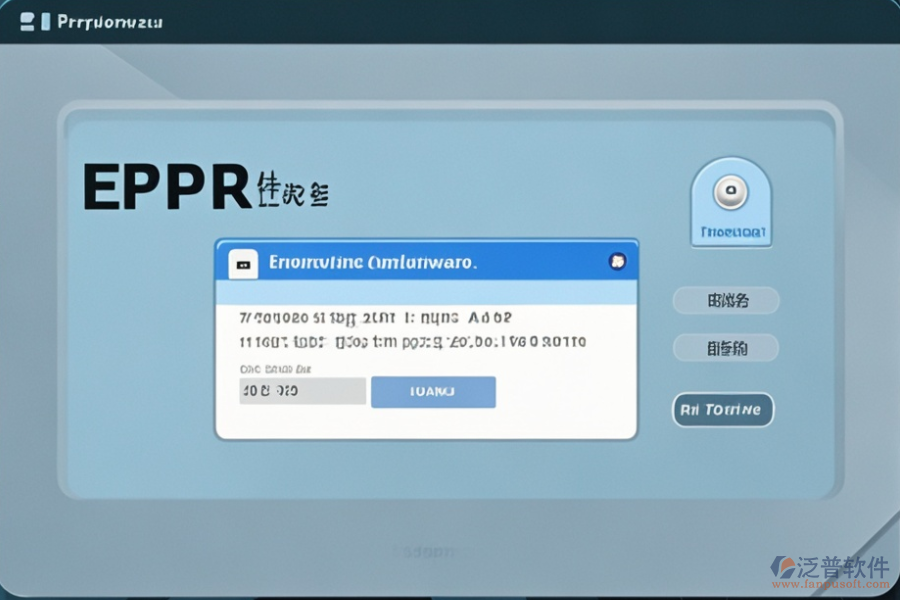Image resolution: width=900 pixels, height=600 pixels.
Task: Select the first gray pill button under the webcam tile
Action: tap(726, 300)
